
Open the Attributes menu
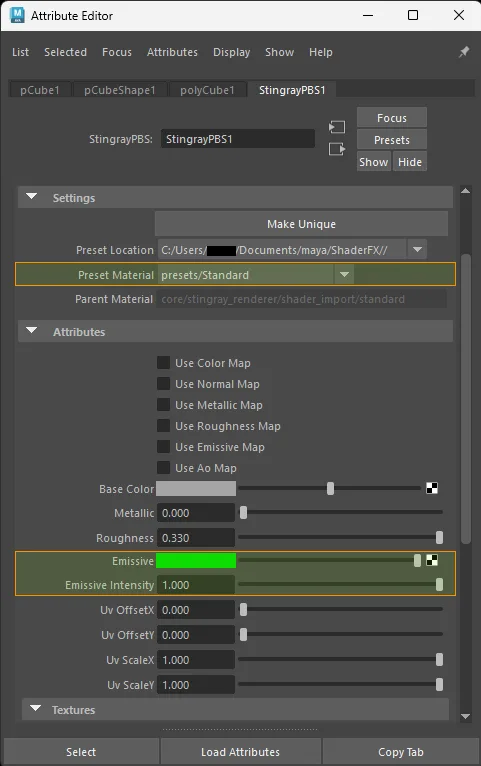[x=172, y=52]
